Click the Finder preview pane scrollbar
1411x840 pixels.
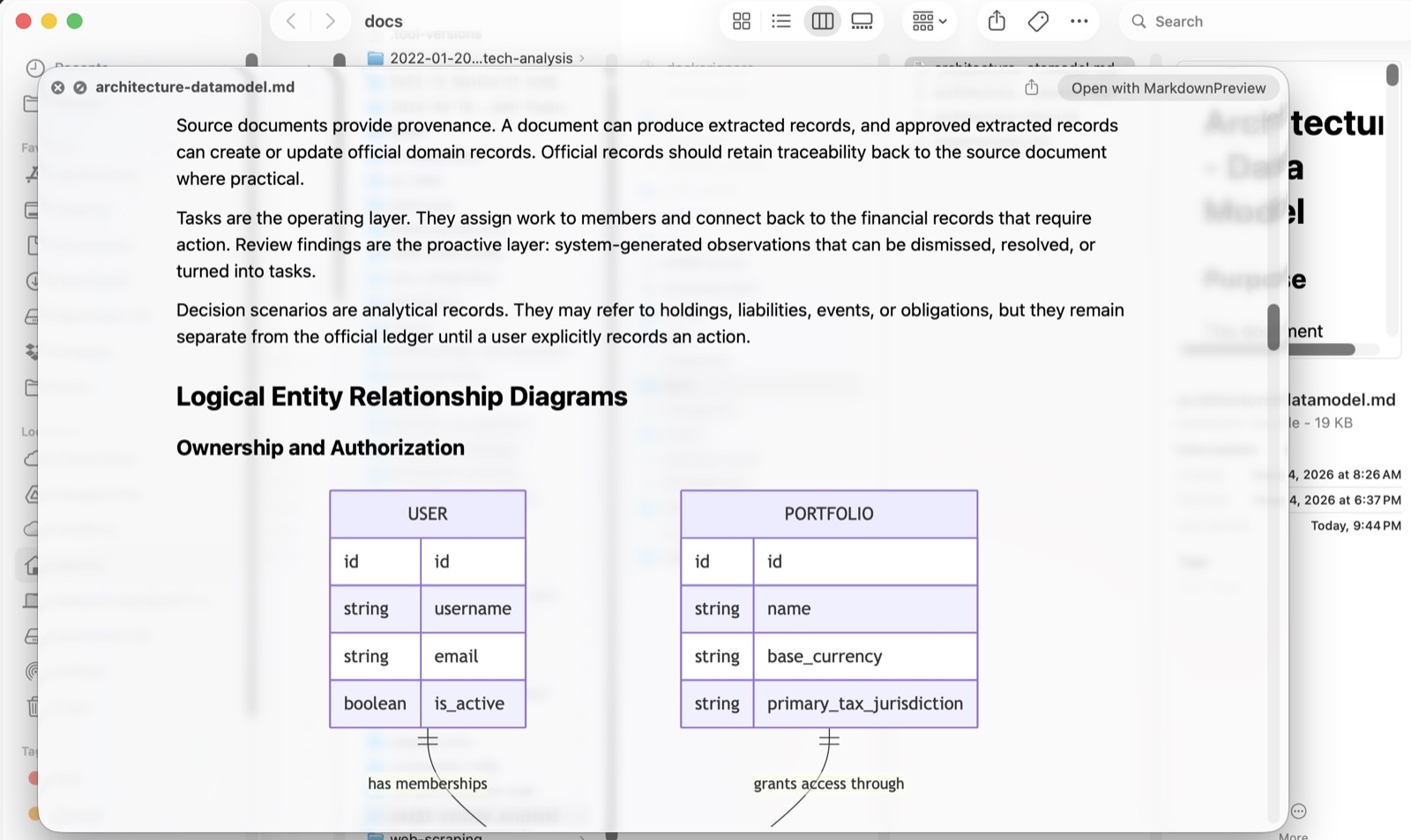(x=1392, y=75)
